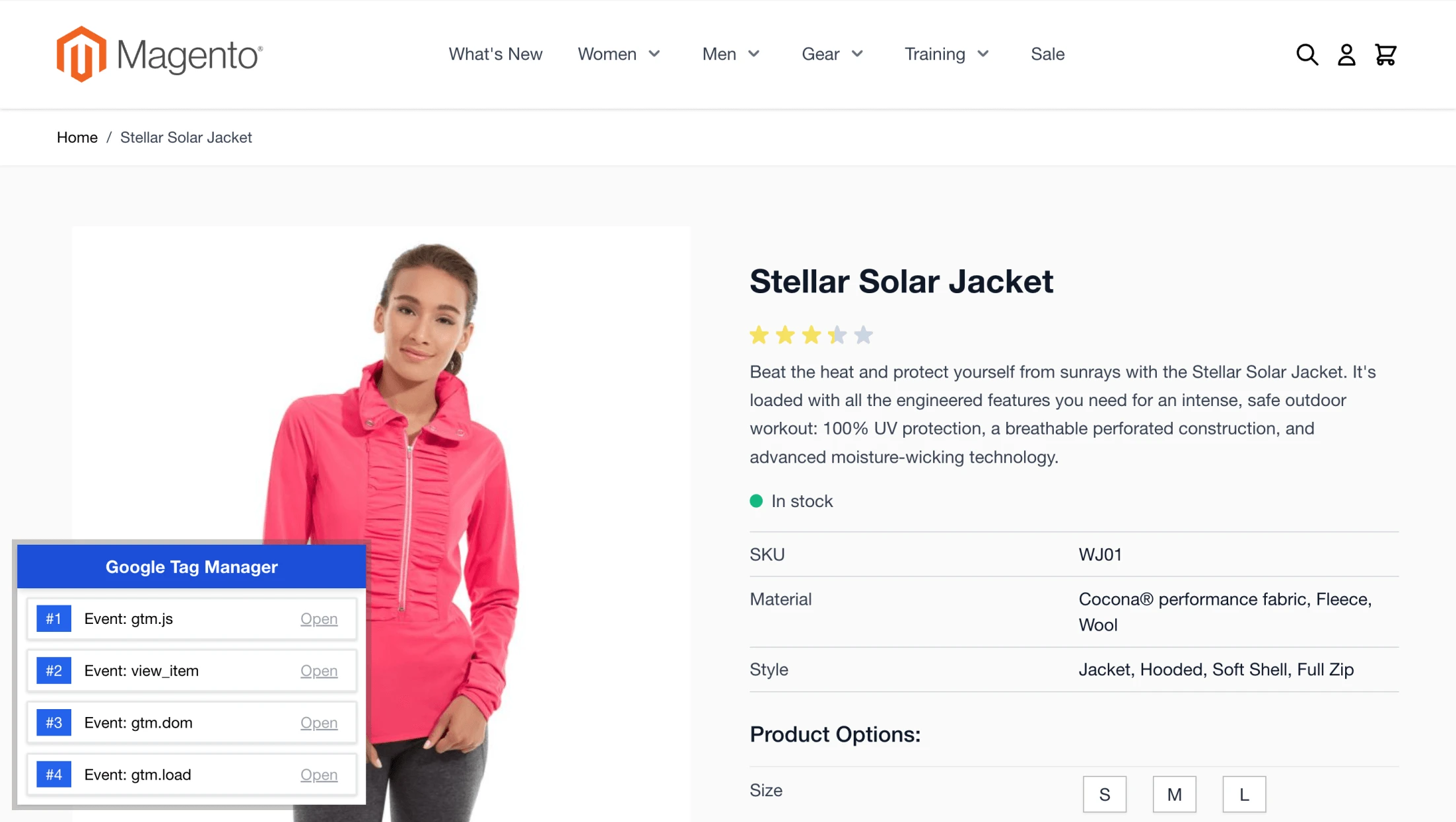Open the What's New menu item
Image resolution: width=1456 pixels, height=822 pixels.
pos(495,54)
